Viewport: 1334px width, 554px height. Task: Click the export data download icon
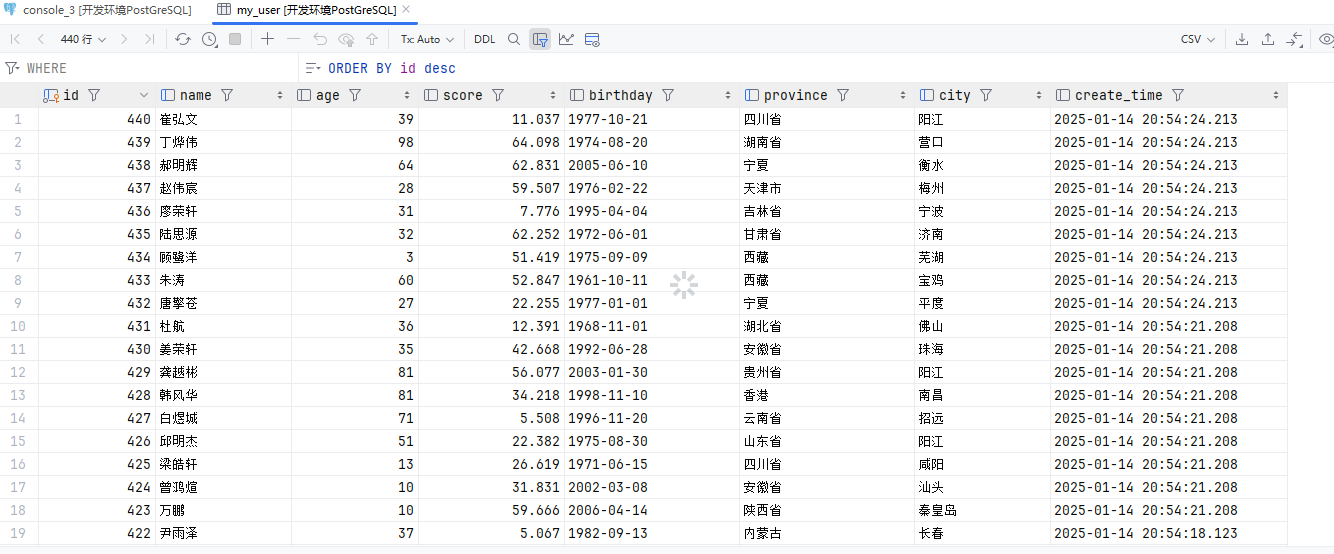[1242, 39]
